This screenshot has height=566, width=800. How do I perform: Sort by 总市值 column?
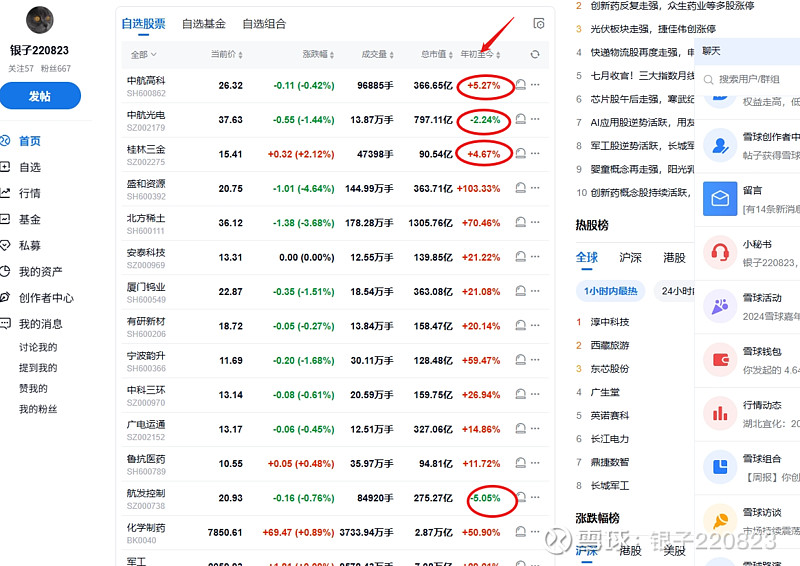point(437,54)
